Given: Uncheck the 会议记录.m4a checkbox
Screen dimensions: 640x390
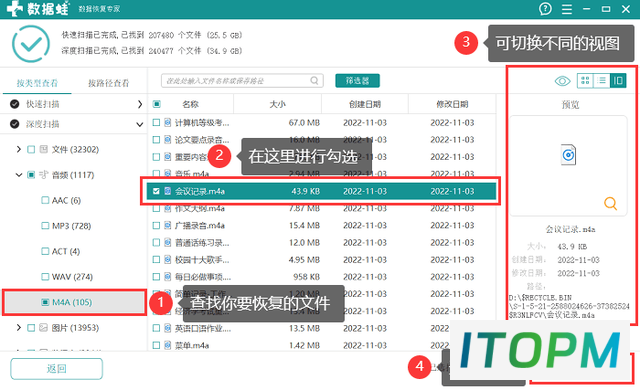Looking at the screenshot, I should tap(156, 191).
